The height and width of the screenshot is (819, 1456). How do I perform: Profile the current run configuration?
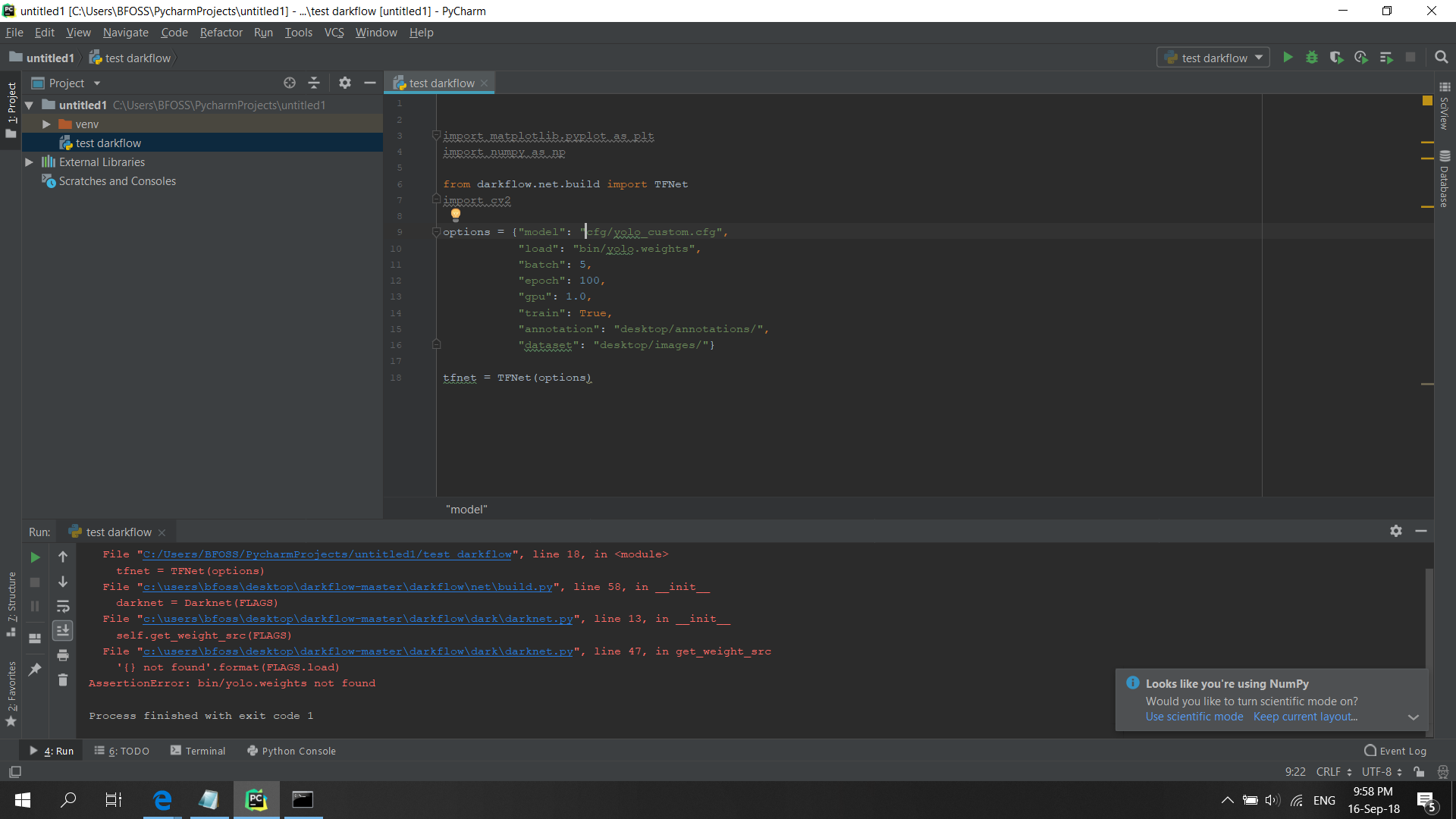tap(1361, 57)
